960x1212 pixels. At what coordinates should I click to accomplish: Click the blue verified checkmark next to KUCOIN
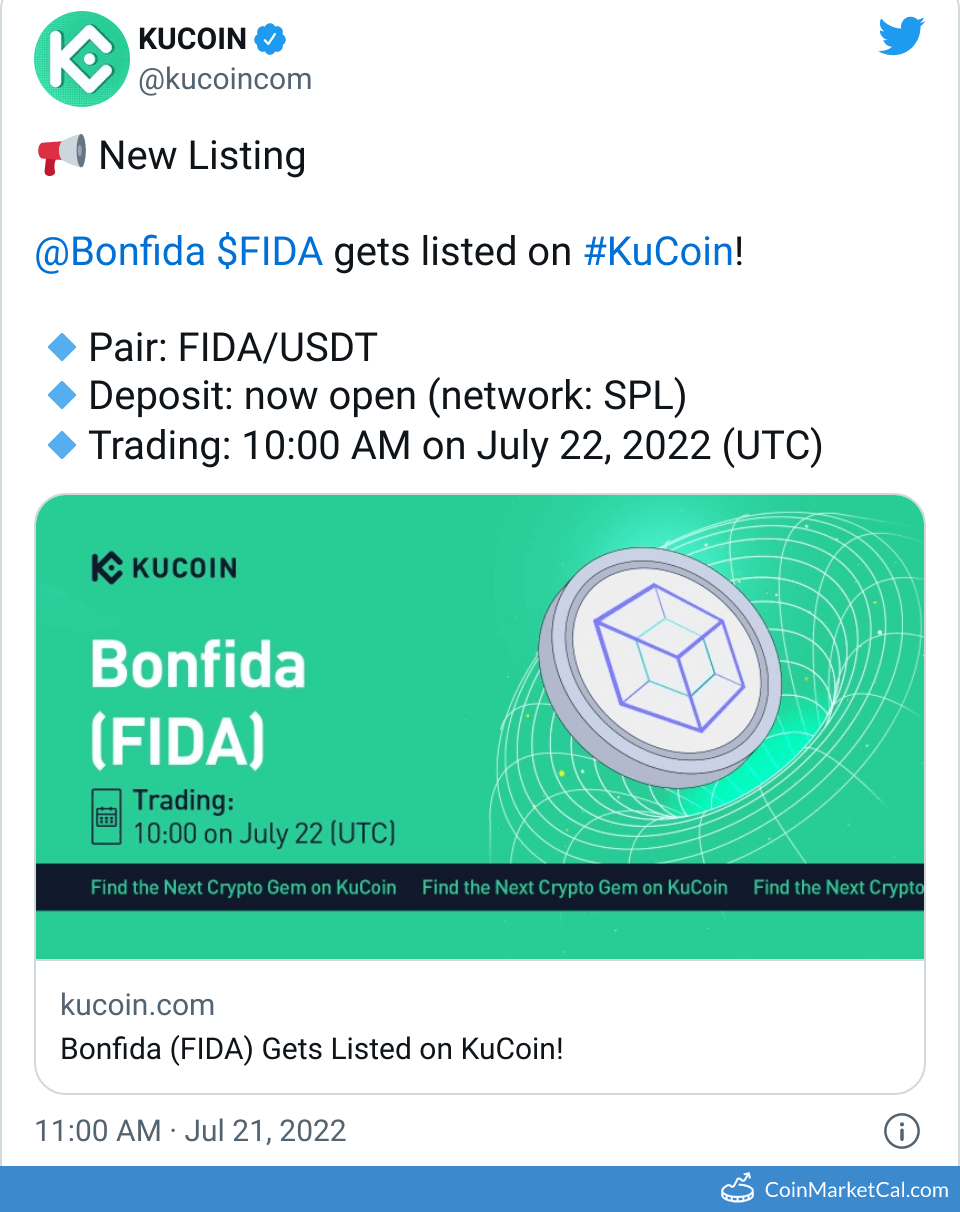268,37
